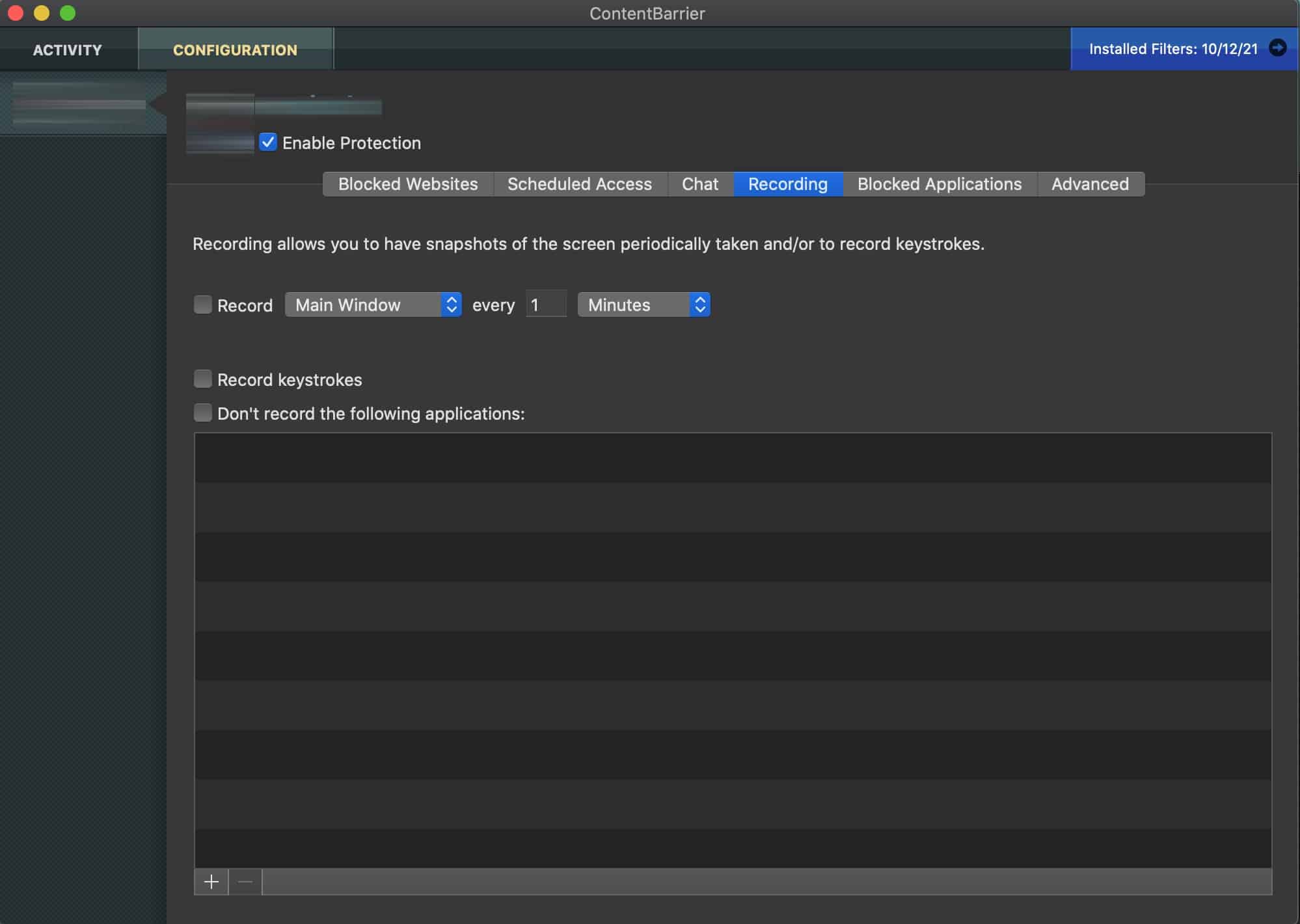Open the Main Window dropdown
Viewport: 1300px width, 924px height.
coord(373,305)
